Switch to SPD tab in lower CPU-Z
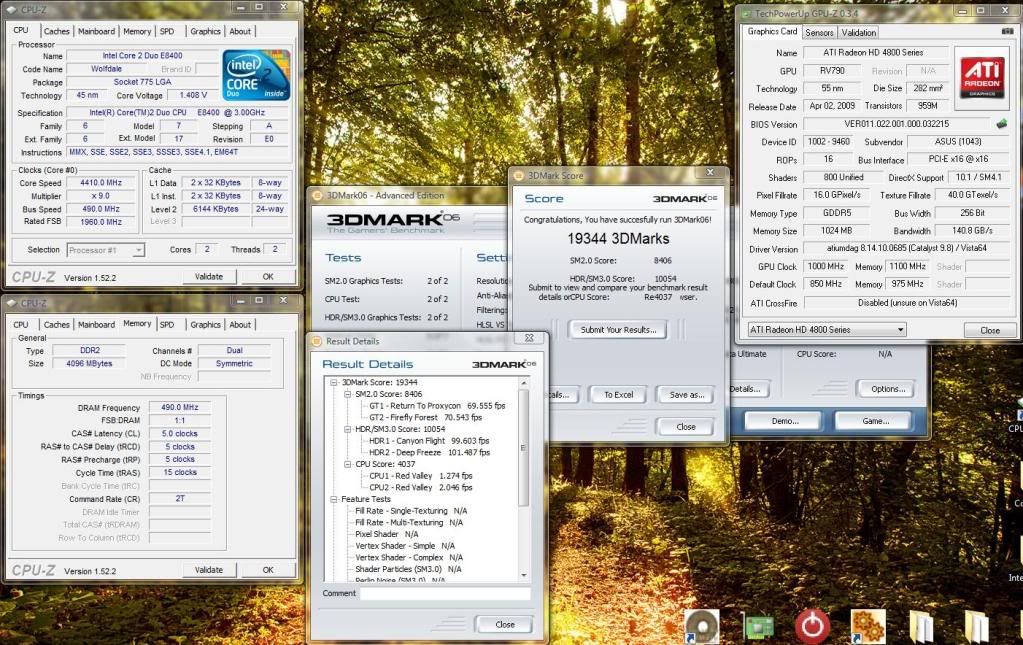The height and width of the screenshot is (645, 1023). click(167, 324)
